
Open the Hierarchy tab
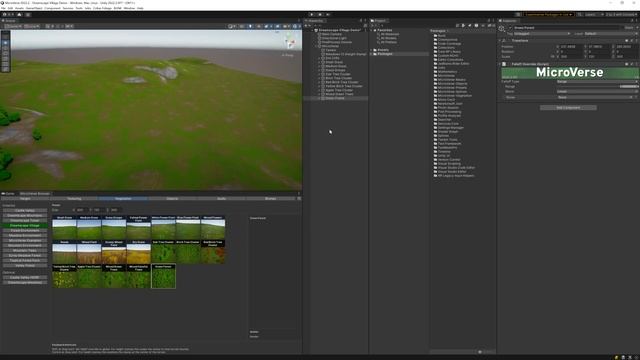tap(315, 20)
